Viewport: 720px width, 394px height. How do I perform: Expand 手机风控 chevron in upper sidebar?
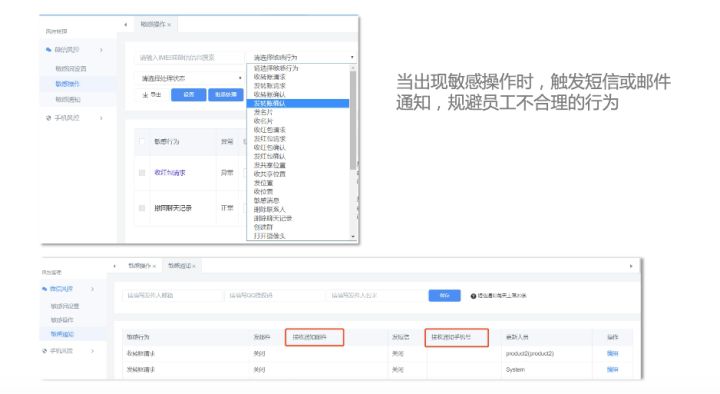click(101, 118)
